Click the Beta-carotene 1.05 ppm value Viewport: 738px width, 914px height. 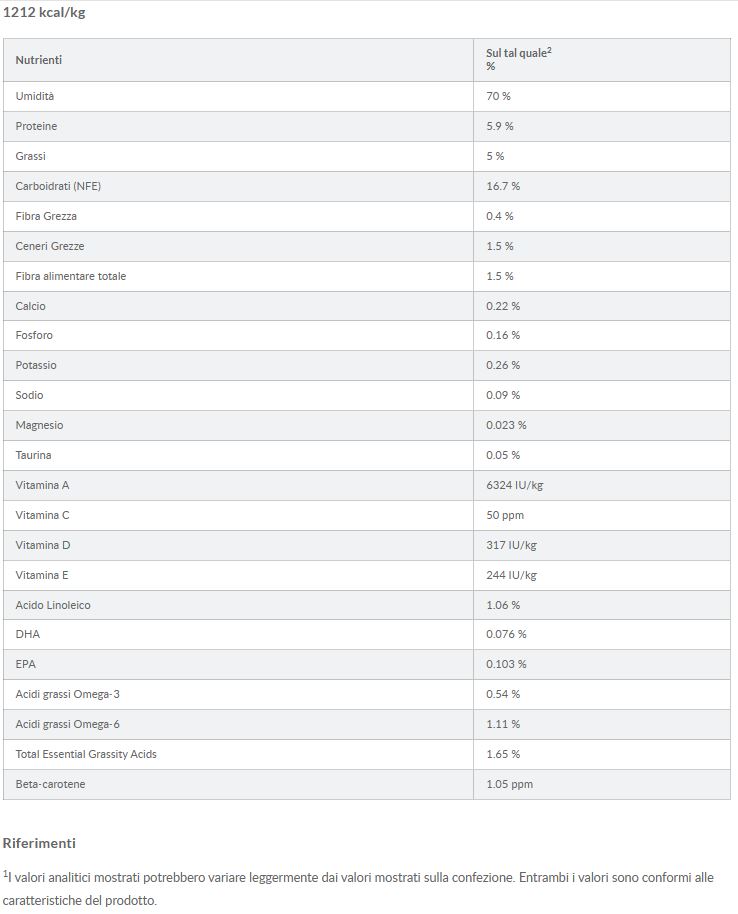(509, 785)
